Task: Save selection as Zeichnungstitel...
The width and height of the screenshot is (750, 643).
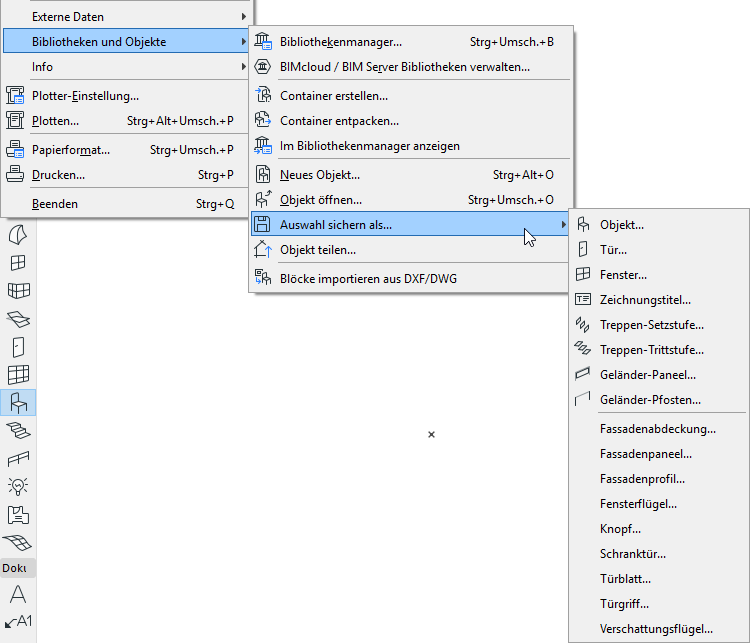Action: click(x=658, y=299)
